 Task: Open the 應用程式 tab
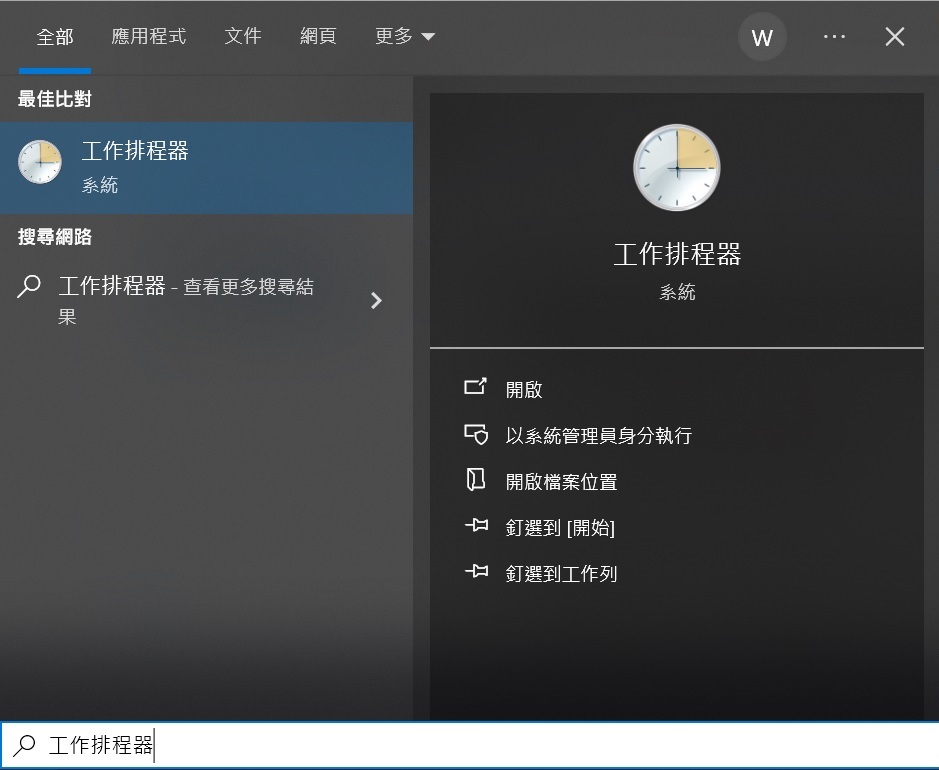[x=149, y=37]
